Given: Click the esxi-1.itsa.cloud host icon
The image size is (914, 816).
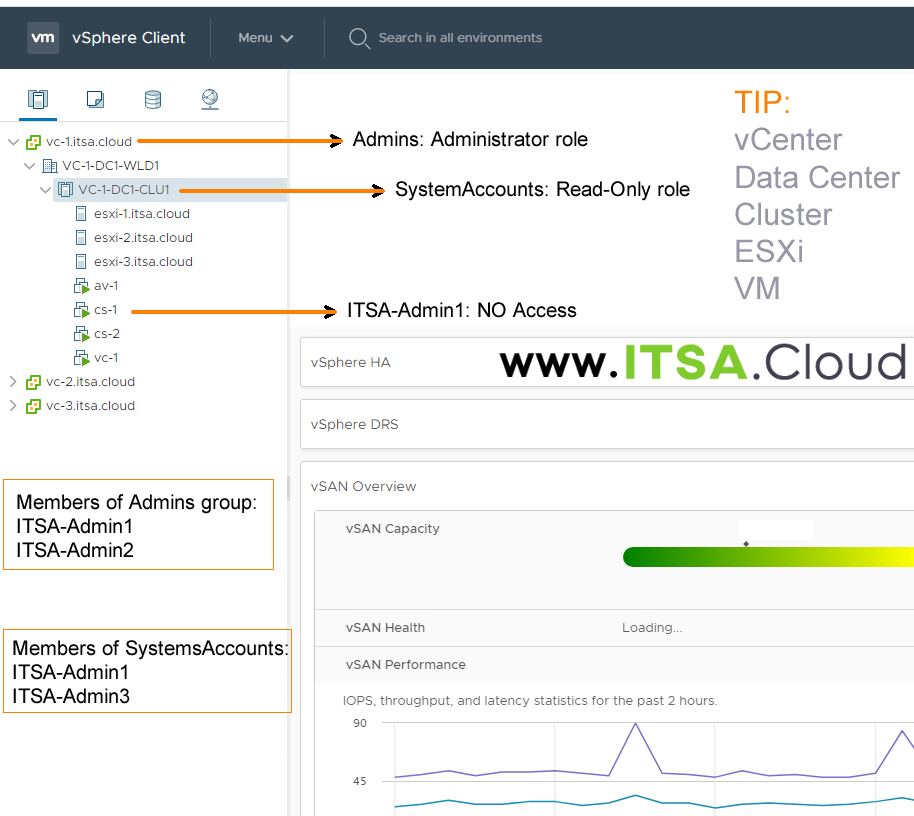Looking at the screenshot, I should (81, 214).
